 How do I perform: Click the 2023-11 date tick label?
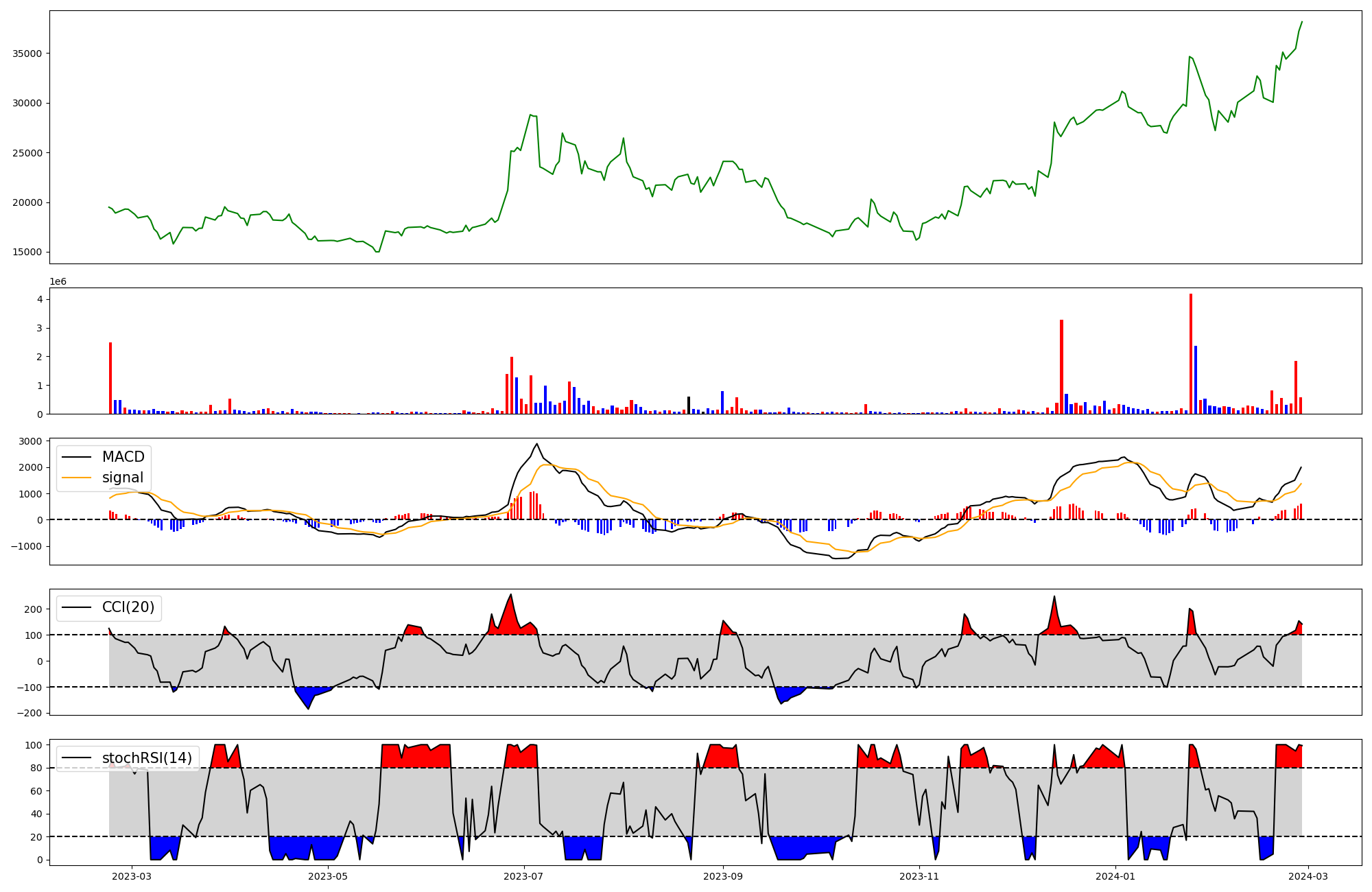[919, 876]
